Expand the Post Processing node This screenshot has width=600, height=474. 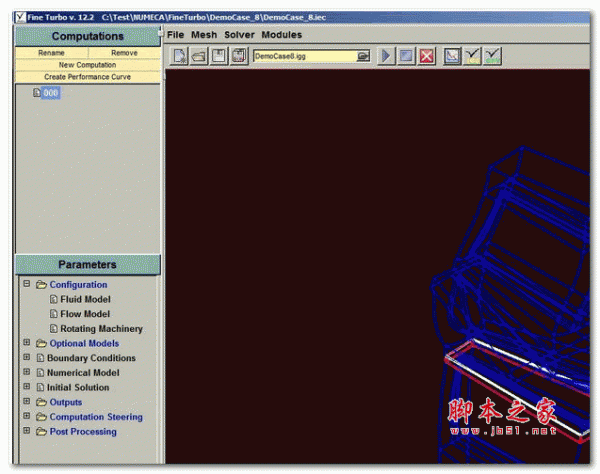click(26, 432)
